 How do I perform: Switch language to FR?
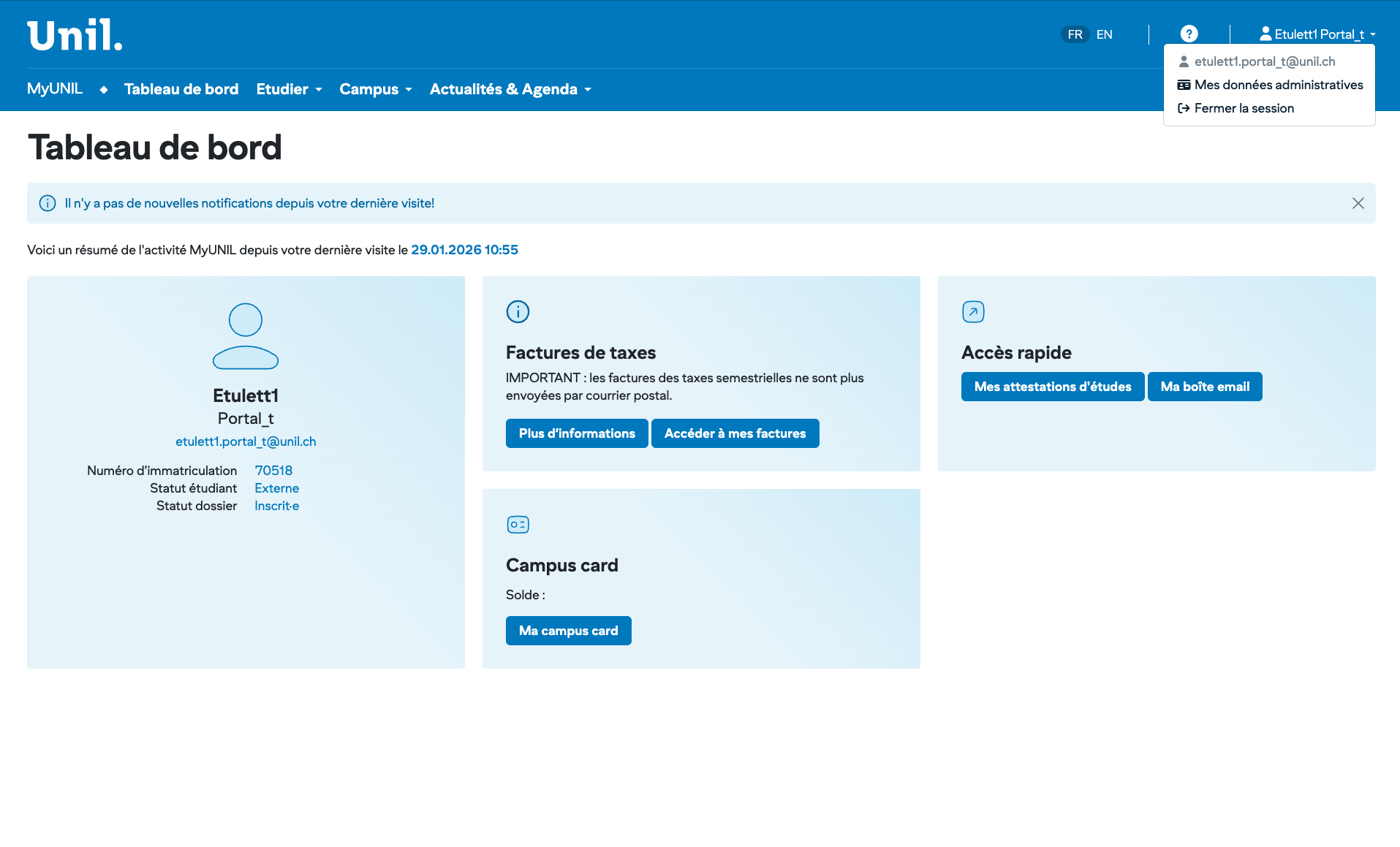(x=1075, y=34)
